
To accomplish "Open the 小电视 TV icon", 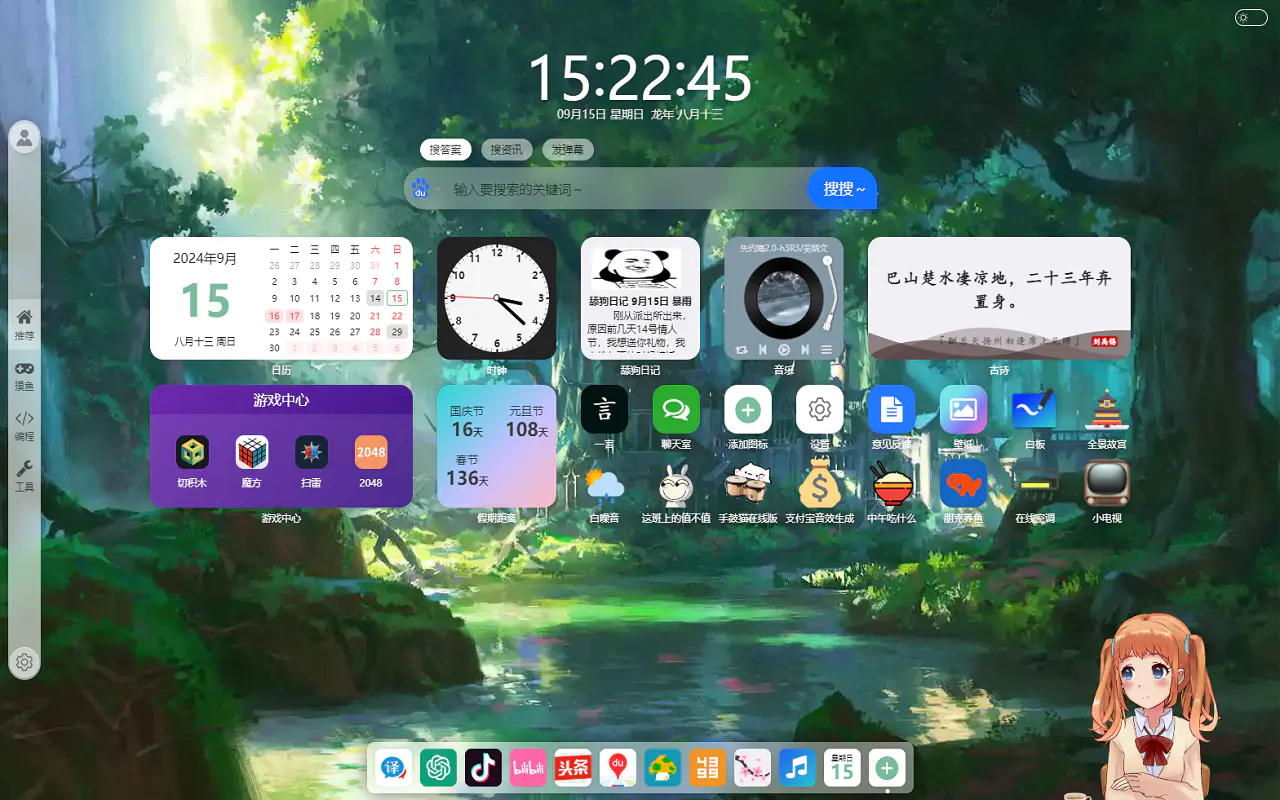I will pyautogui.click(x=1107, y=484).
